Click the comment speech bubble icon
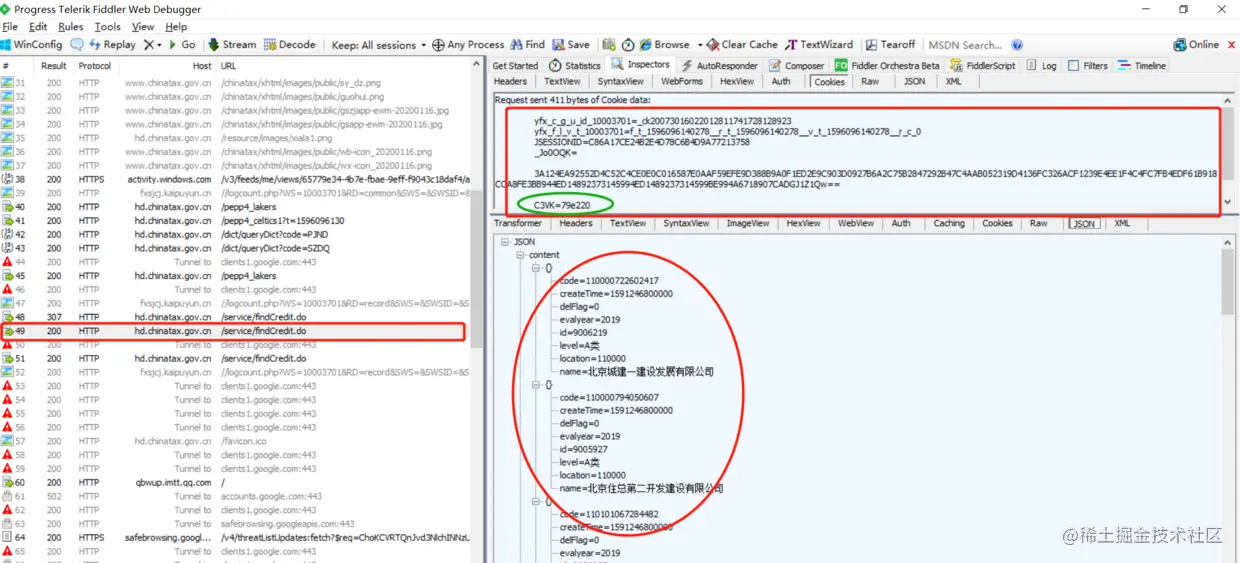The image size is (1240, 563). (76, 45)
